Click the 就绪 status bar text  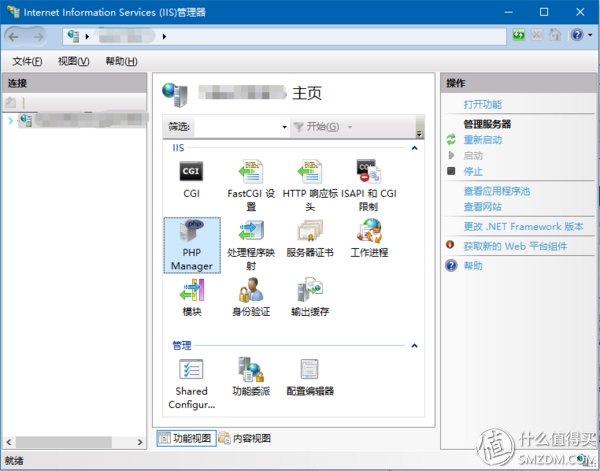14,461
